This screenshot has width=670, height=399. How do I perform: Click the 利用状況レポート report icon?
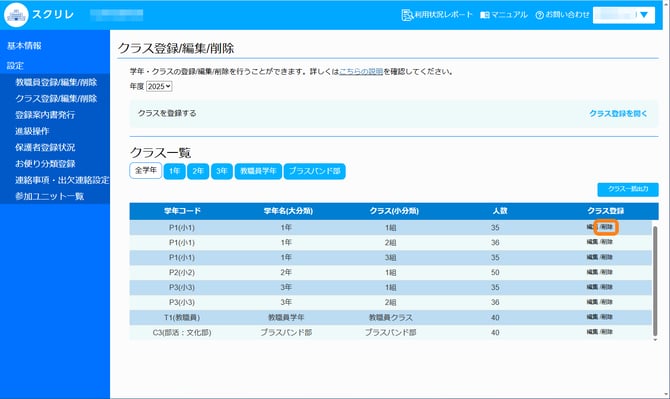coord(407,15)
